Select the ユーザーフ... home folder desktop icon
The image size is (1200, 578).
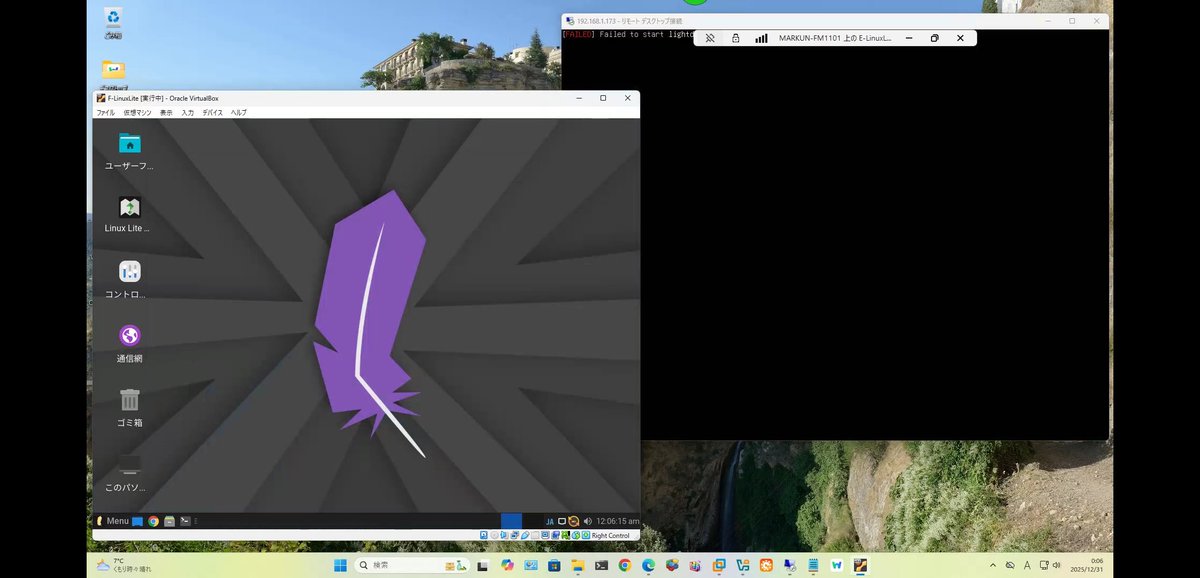point(130,151)
